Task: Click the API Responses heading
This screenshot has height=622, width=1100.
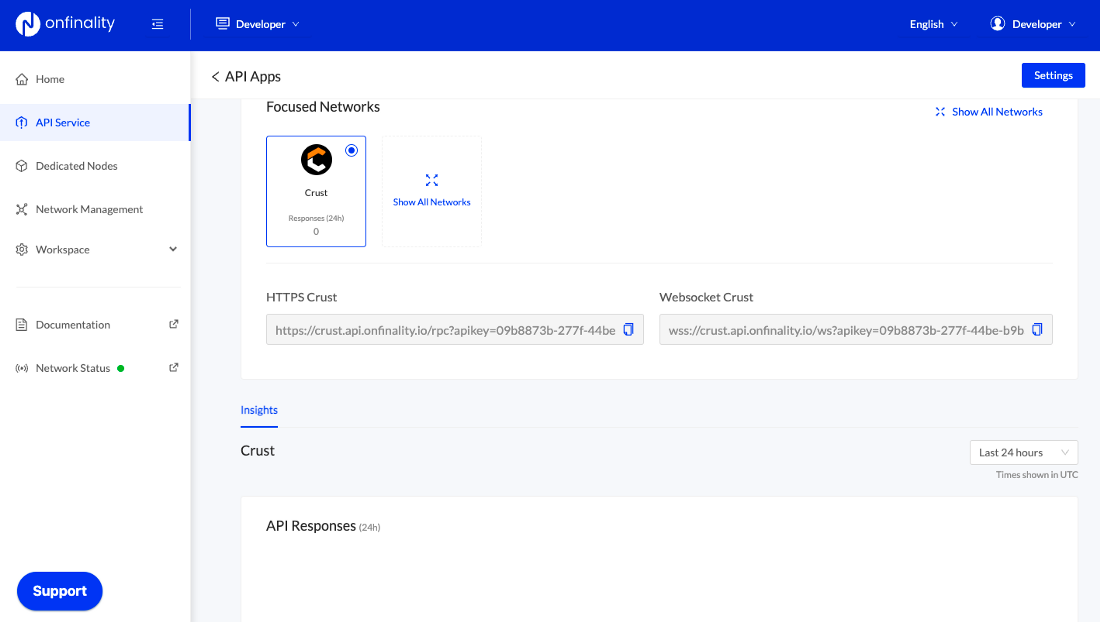Action: [311, 526]
